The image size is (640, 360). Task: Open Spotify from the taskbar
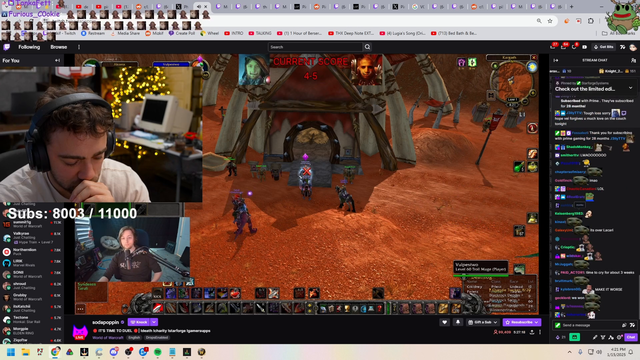(158, 352)
